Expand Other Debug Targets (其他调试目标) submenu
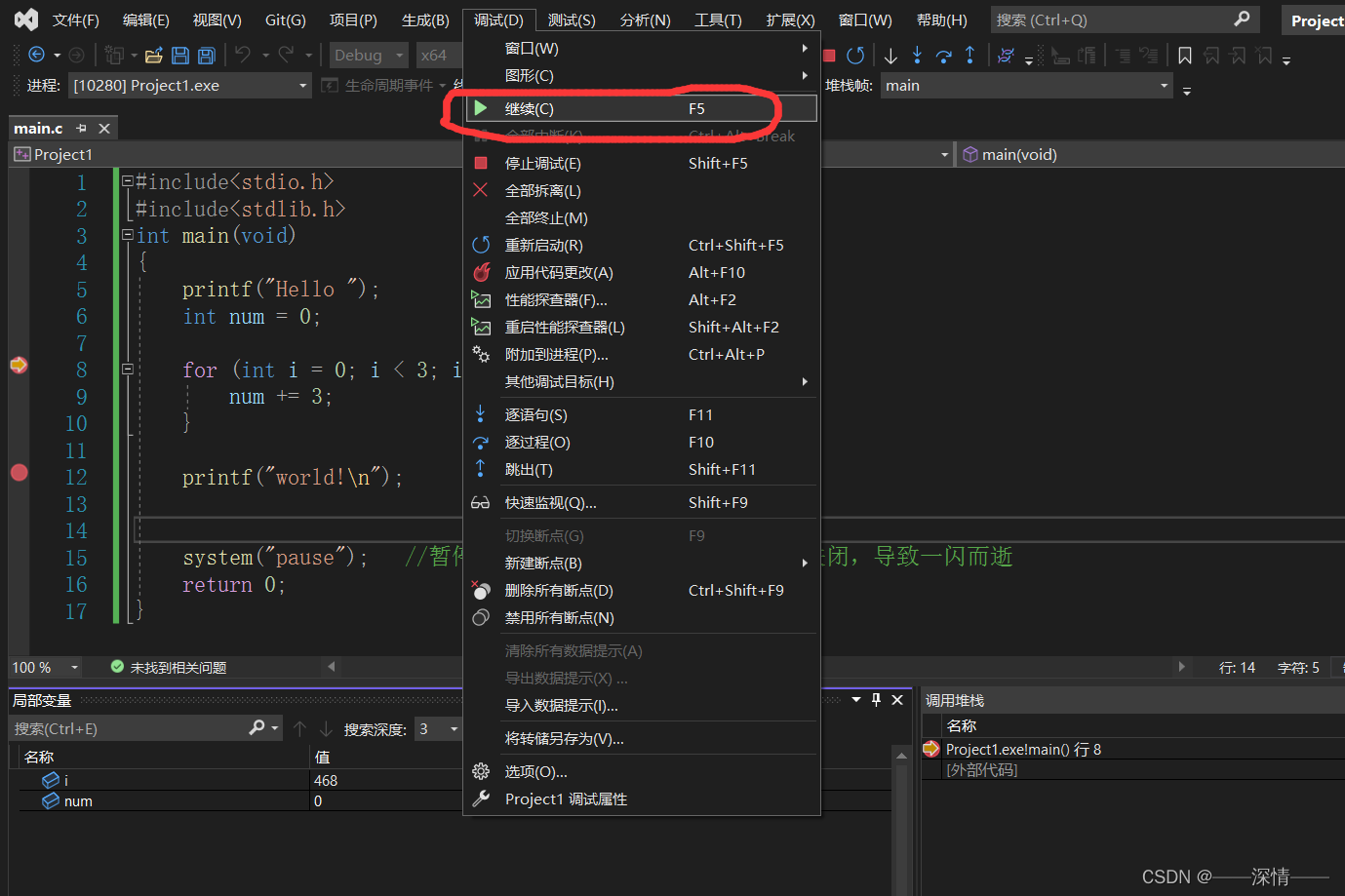This screenshot has height=896, width=1345. [x=641, y=381]
